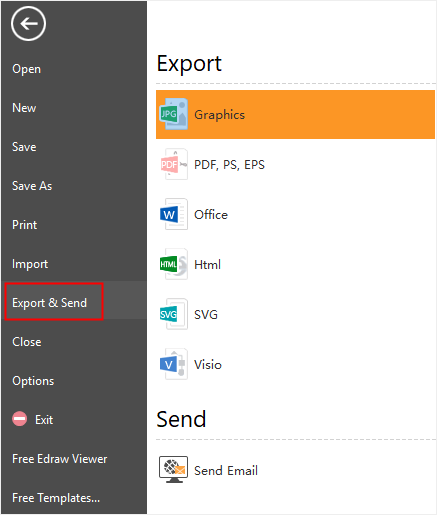Click the back arrow circle icon
The width and height of the screenshot is (437, 515).
click(x=28, y=24)
